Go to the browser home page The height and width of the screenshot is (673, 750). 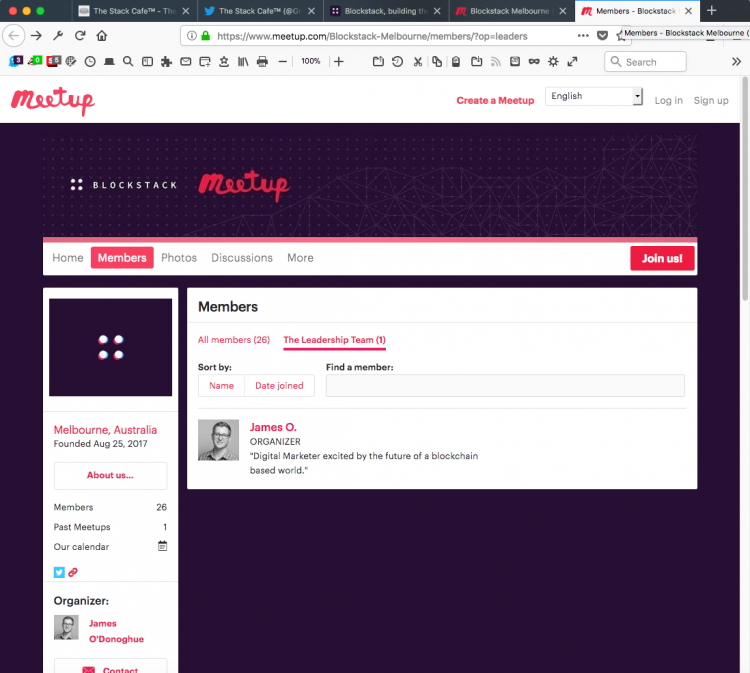tap(101, 35)
